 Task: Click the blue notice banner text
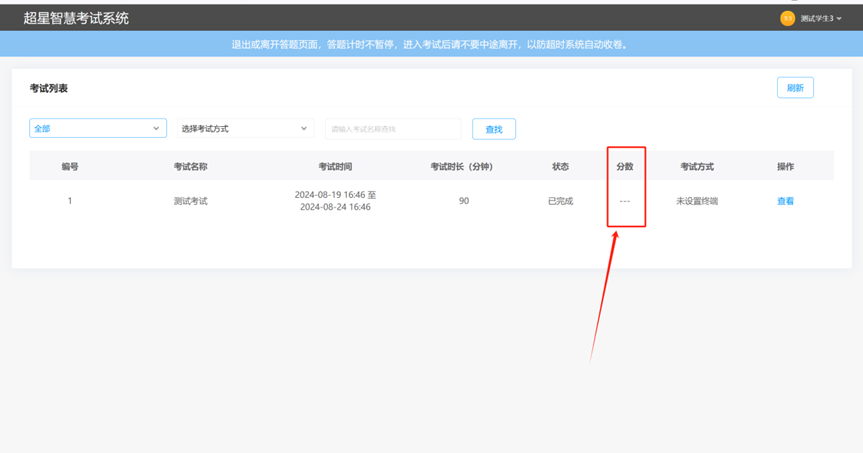click(x=430, y=45)
